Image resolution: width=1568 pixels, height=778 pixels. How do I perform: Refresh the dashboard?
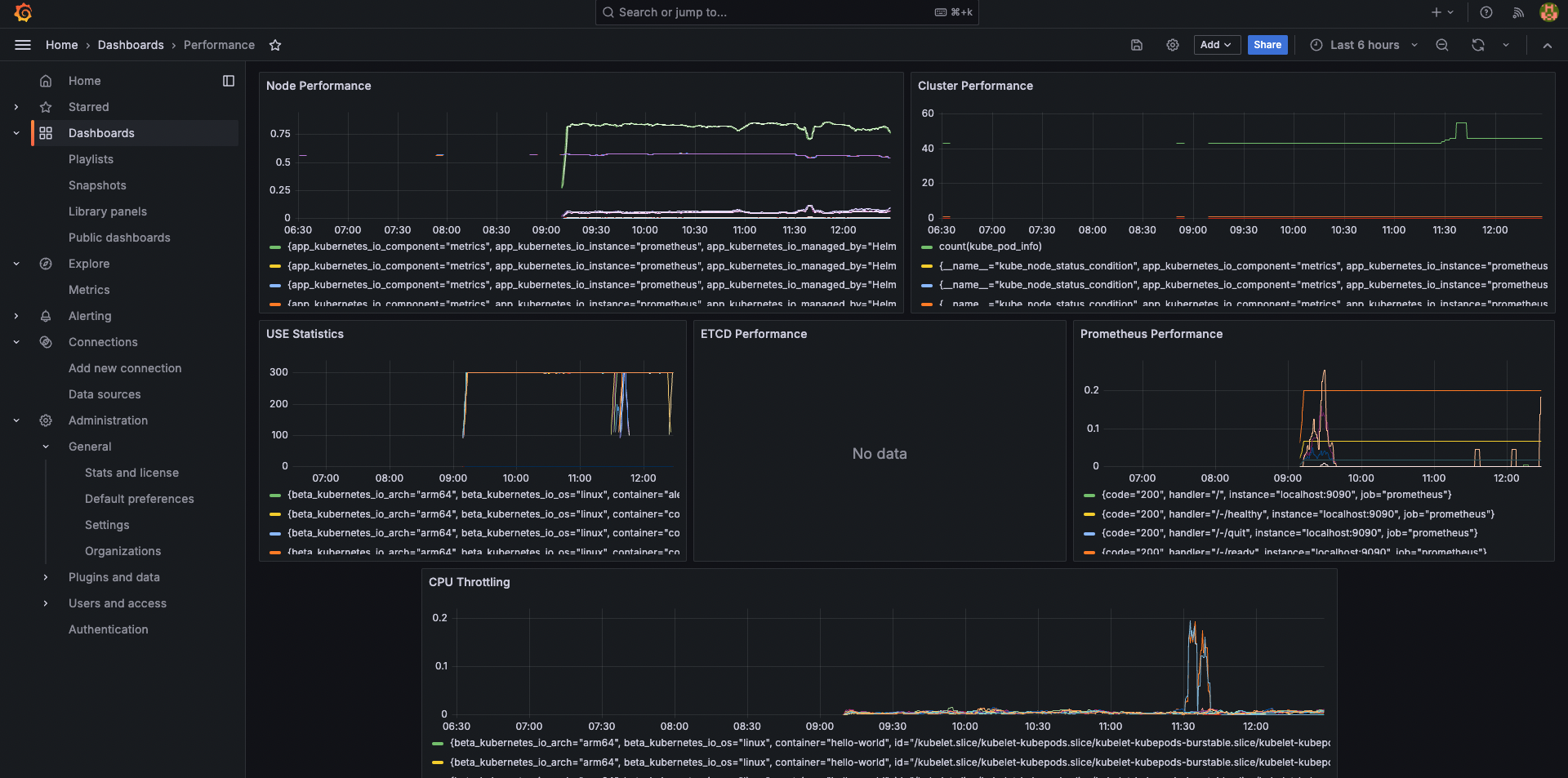click(x=1478, y=45)
